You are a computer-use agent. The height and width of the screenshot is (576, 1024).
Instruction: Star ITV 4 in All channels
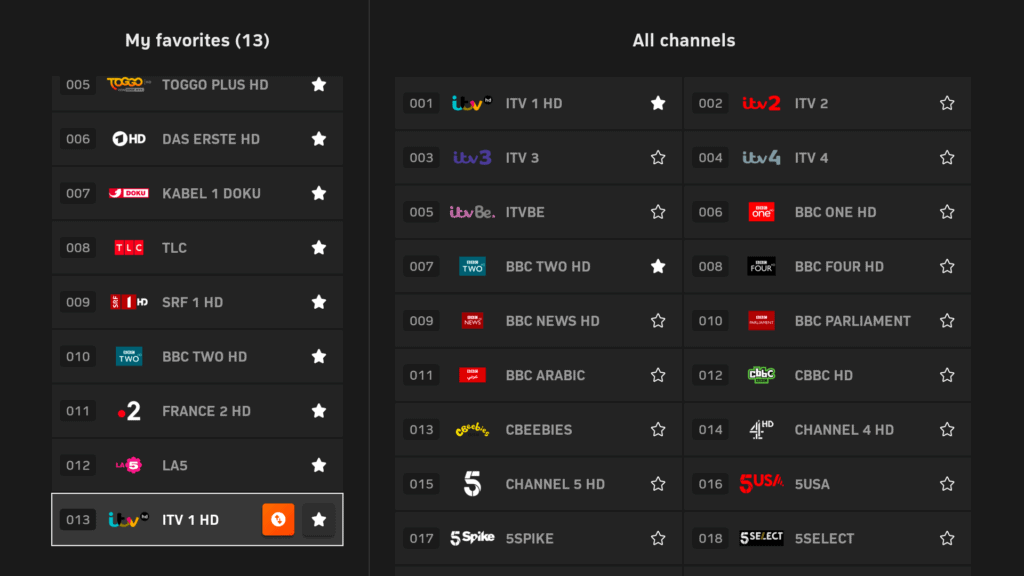pyautogui.click(x=947, y=157)
